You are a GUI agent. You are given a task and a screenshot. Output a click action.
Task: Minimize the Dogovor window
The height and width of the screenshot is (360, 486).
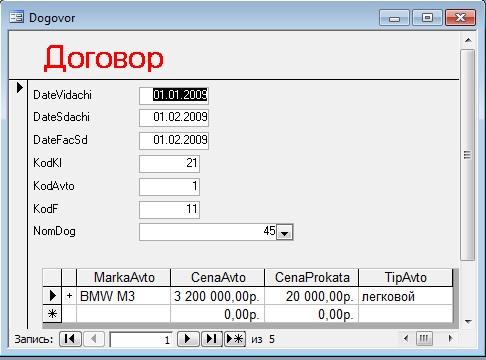[394, 18]
